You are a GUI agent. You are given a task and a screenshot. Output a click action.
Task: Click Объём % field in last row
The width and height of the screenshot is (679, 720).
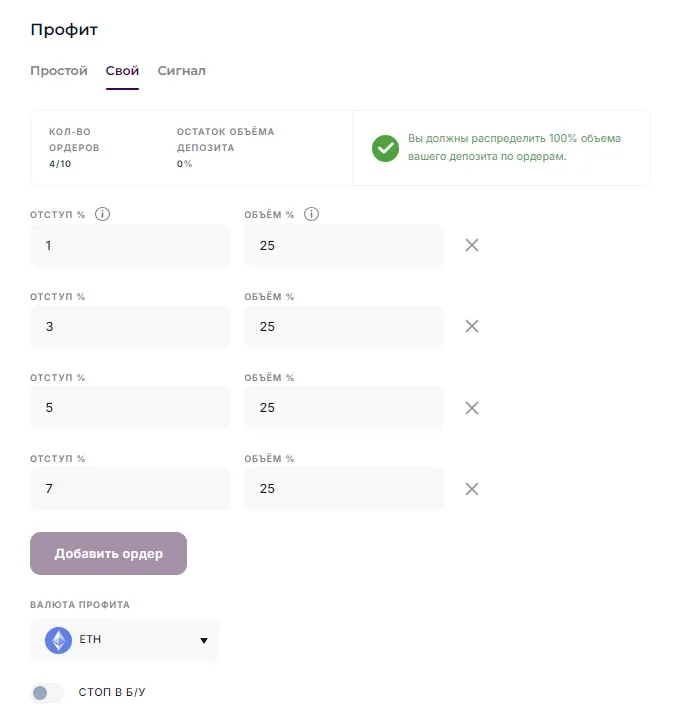pyautogui.click(x=343, y=489)
